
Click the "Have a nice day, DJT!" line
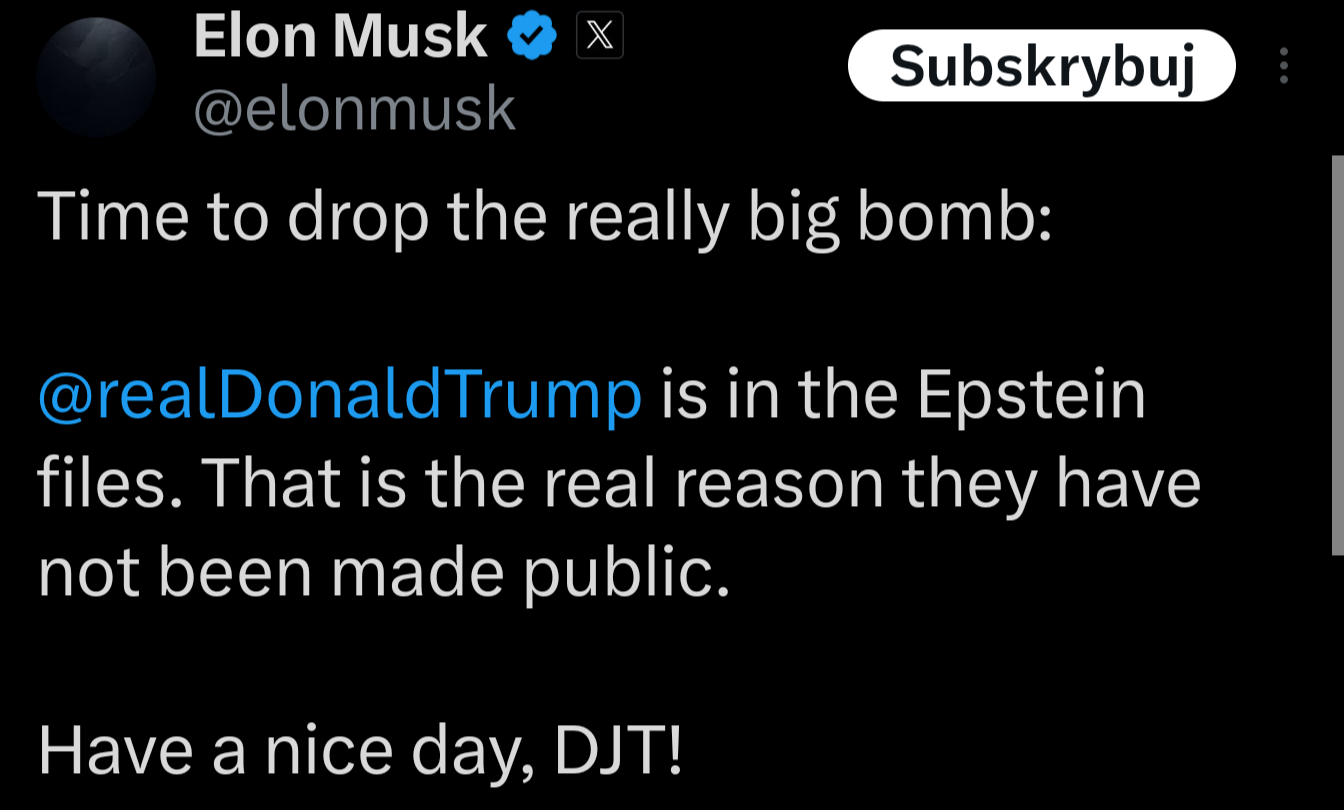pyautogui.click(x=360, y=751)
